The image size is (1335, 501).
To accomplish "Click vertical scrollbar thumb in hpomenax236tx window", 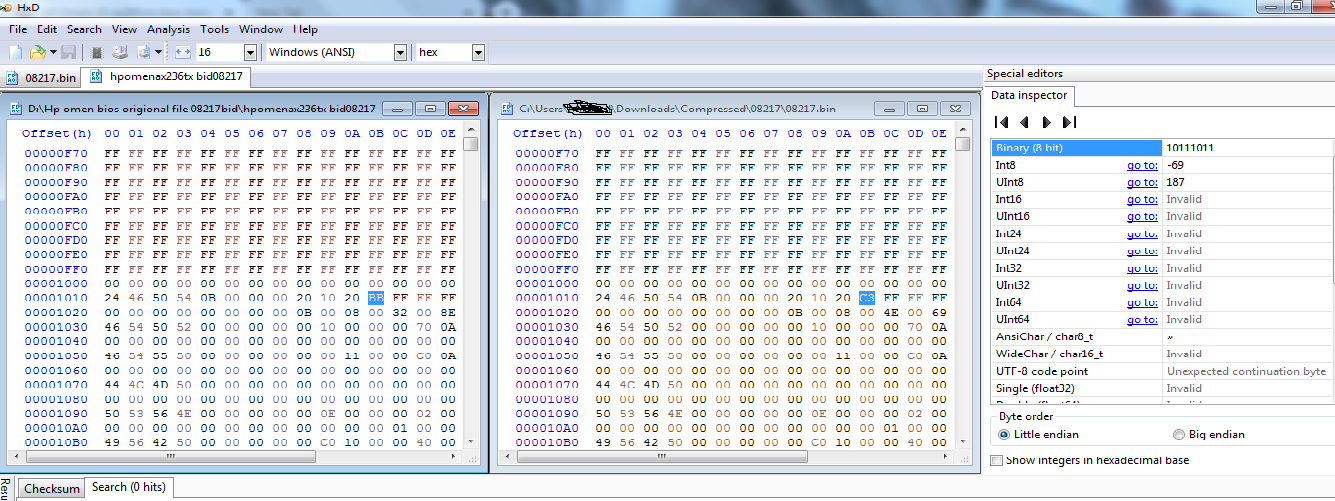I will [x=471, y=143].
